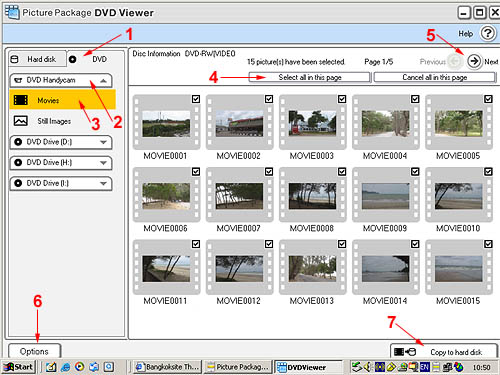Expand DVD Drive (I:) dropdown arrow

coord(103,184)
